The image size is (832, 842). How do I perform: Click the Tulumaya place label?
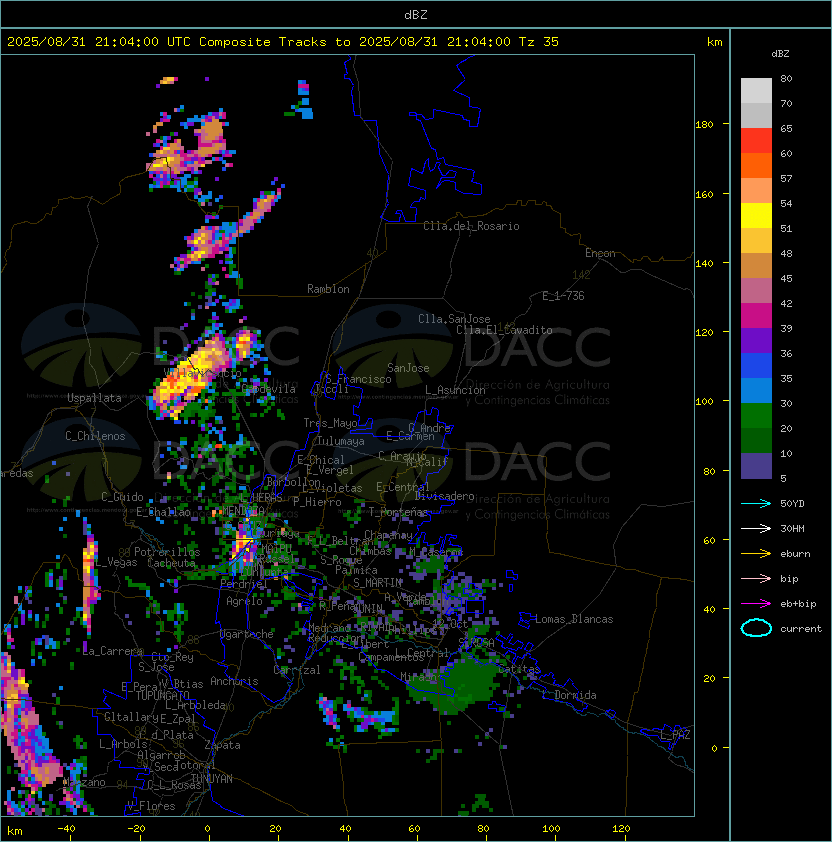click(341, 441)
